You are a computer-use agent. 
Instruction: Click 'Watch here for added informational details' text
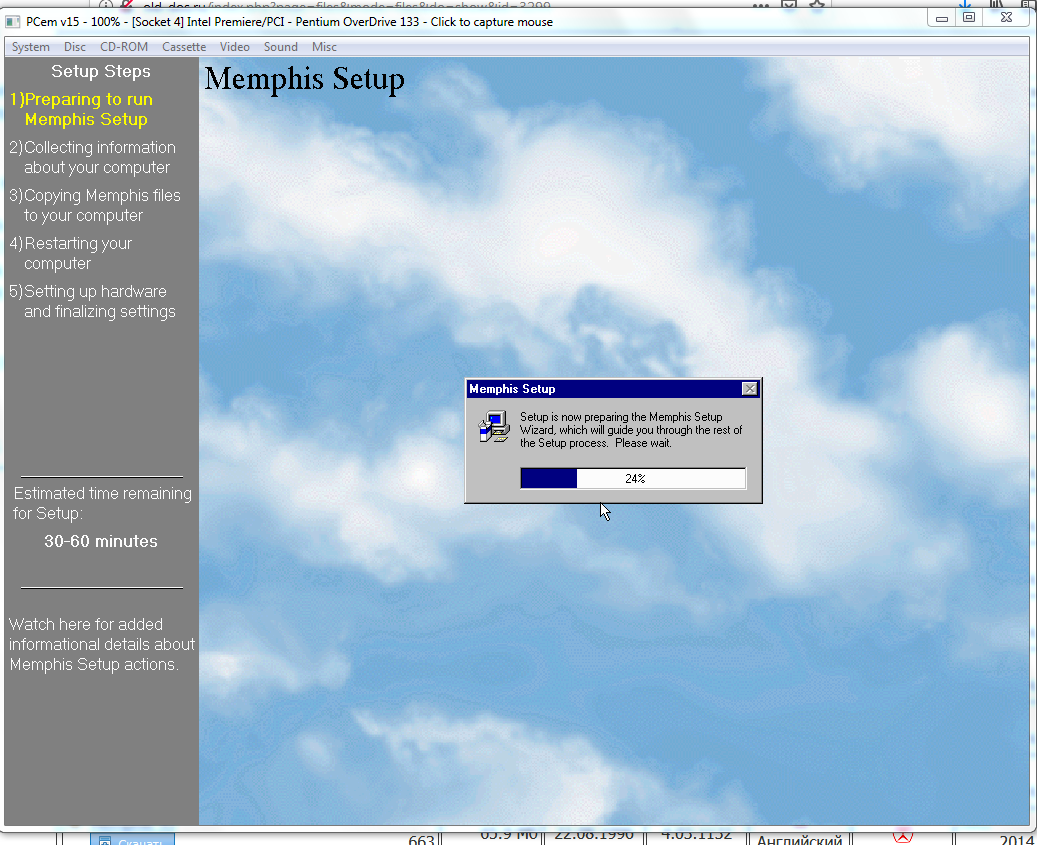point(102,644)
